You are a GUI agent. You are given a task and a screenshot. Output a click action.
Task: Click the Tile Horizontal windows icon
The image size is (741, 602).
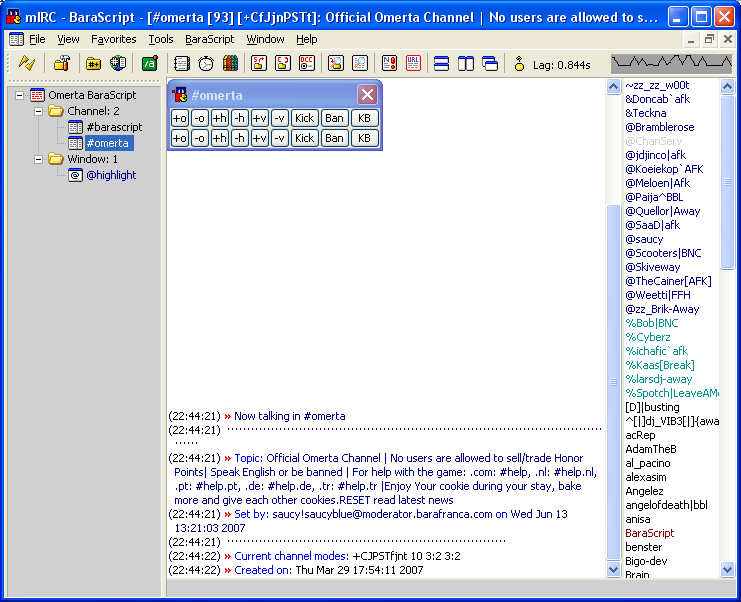tap(441, 63)
